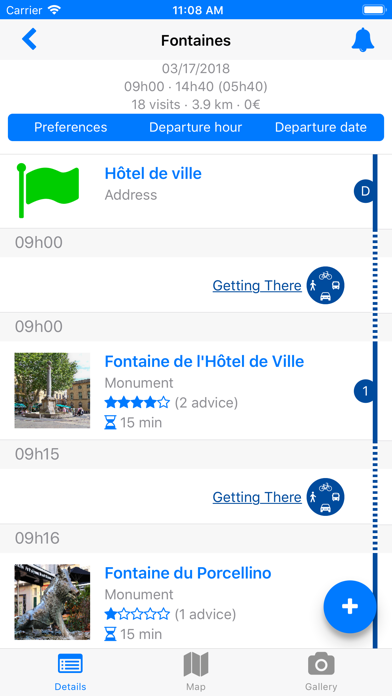Select timeline marker D
The width and height of the screenshot is (392, 696).
pos(364,191)
